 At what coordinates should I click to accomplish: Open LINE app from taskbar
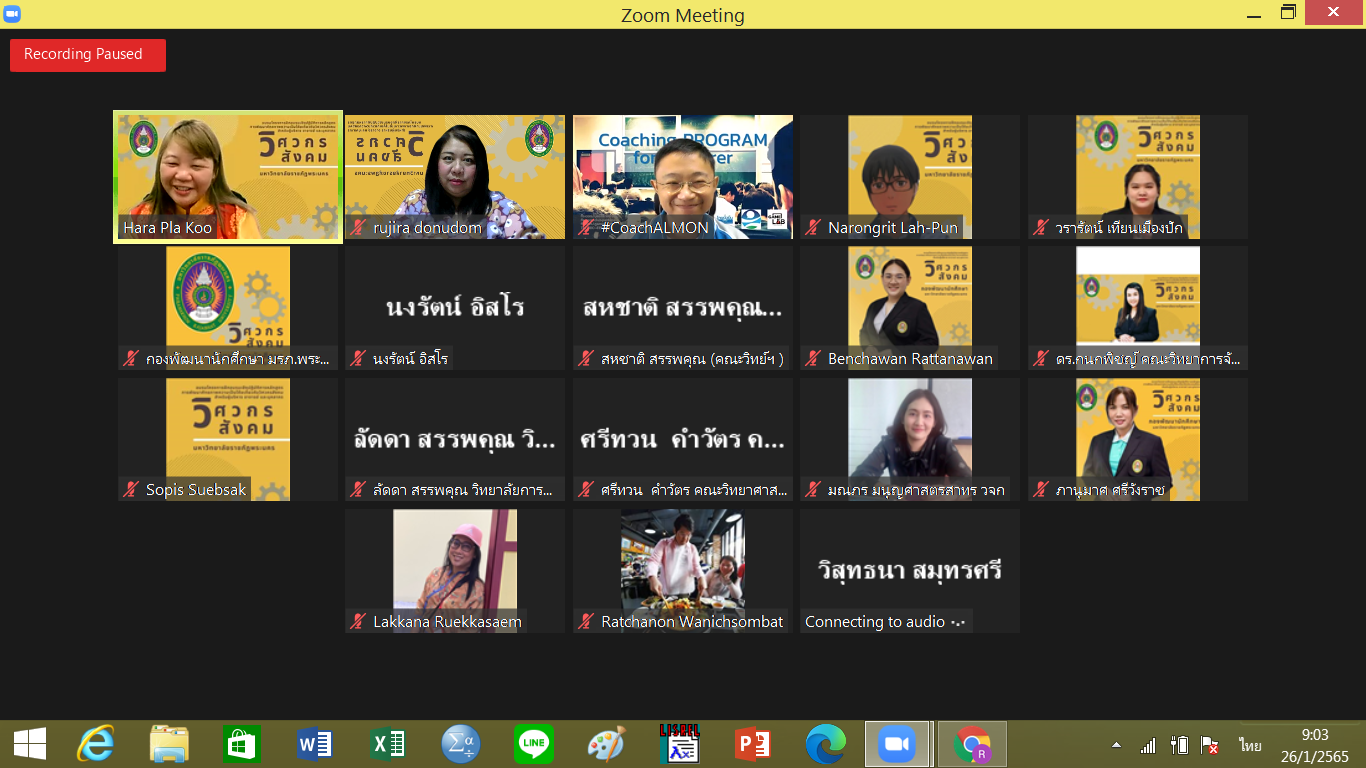(x=534, y=744)
